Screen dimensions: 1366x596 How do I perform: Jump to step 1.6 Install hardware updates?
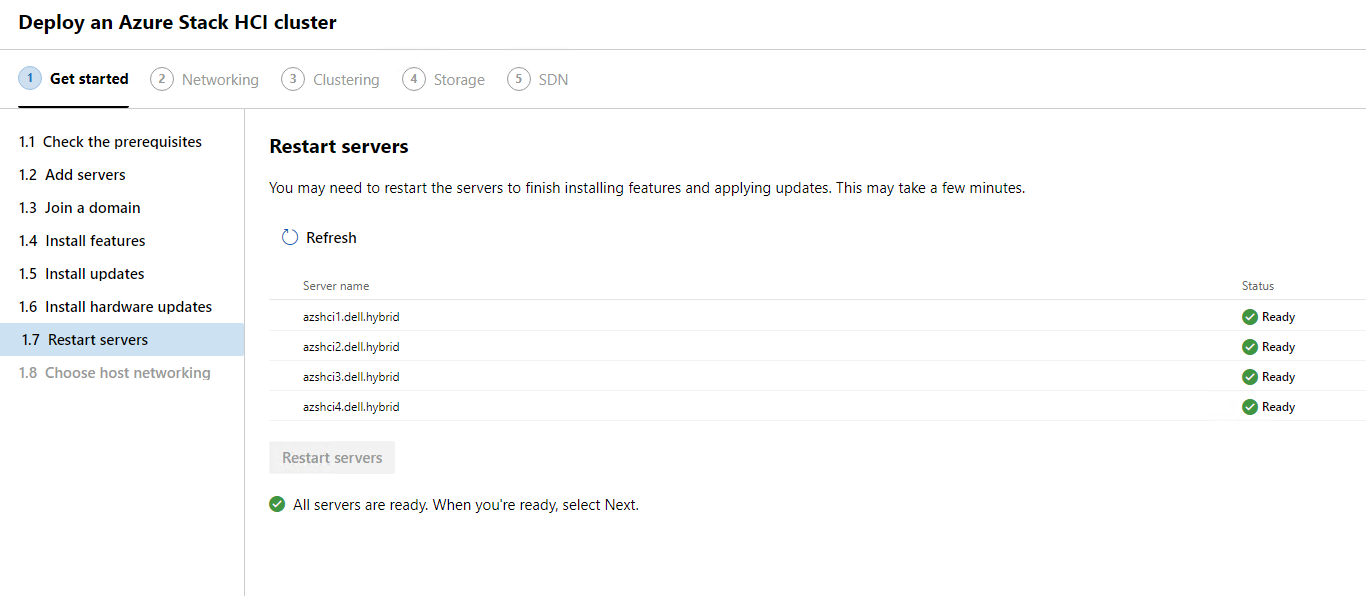pyautogui.click(x=115, y=307)
